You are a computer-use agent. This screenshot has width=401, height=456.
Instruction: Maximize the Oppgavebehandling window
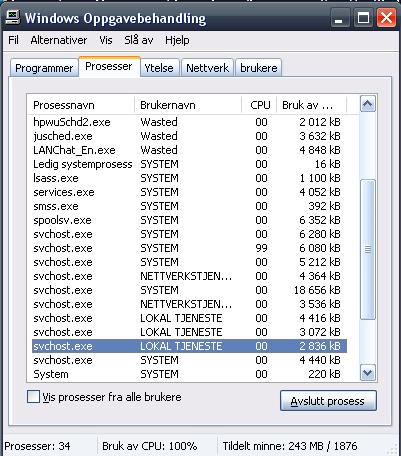click(363, 18)
